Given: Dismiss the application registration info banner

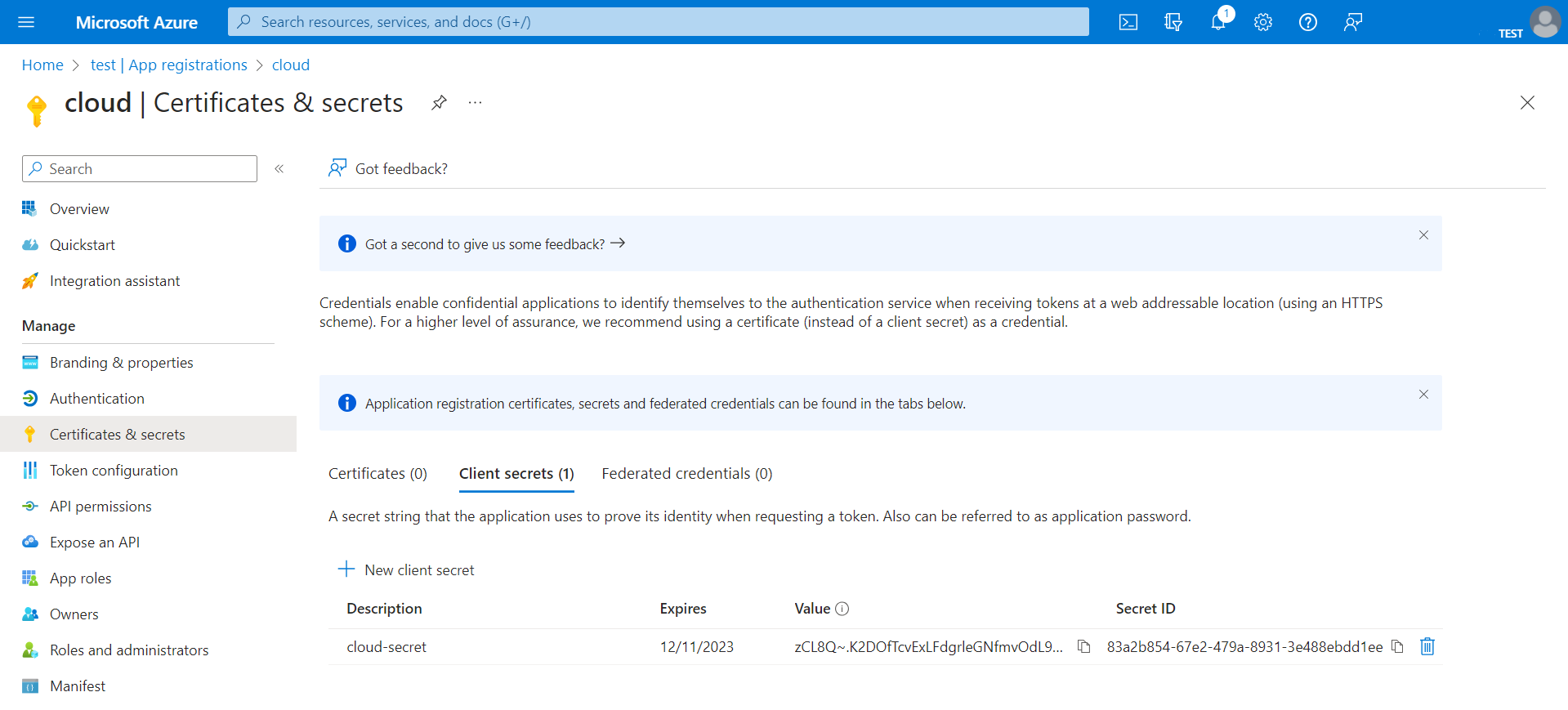Looking at the screenshot, I should pos(1423,395).
